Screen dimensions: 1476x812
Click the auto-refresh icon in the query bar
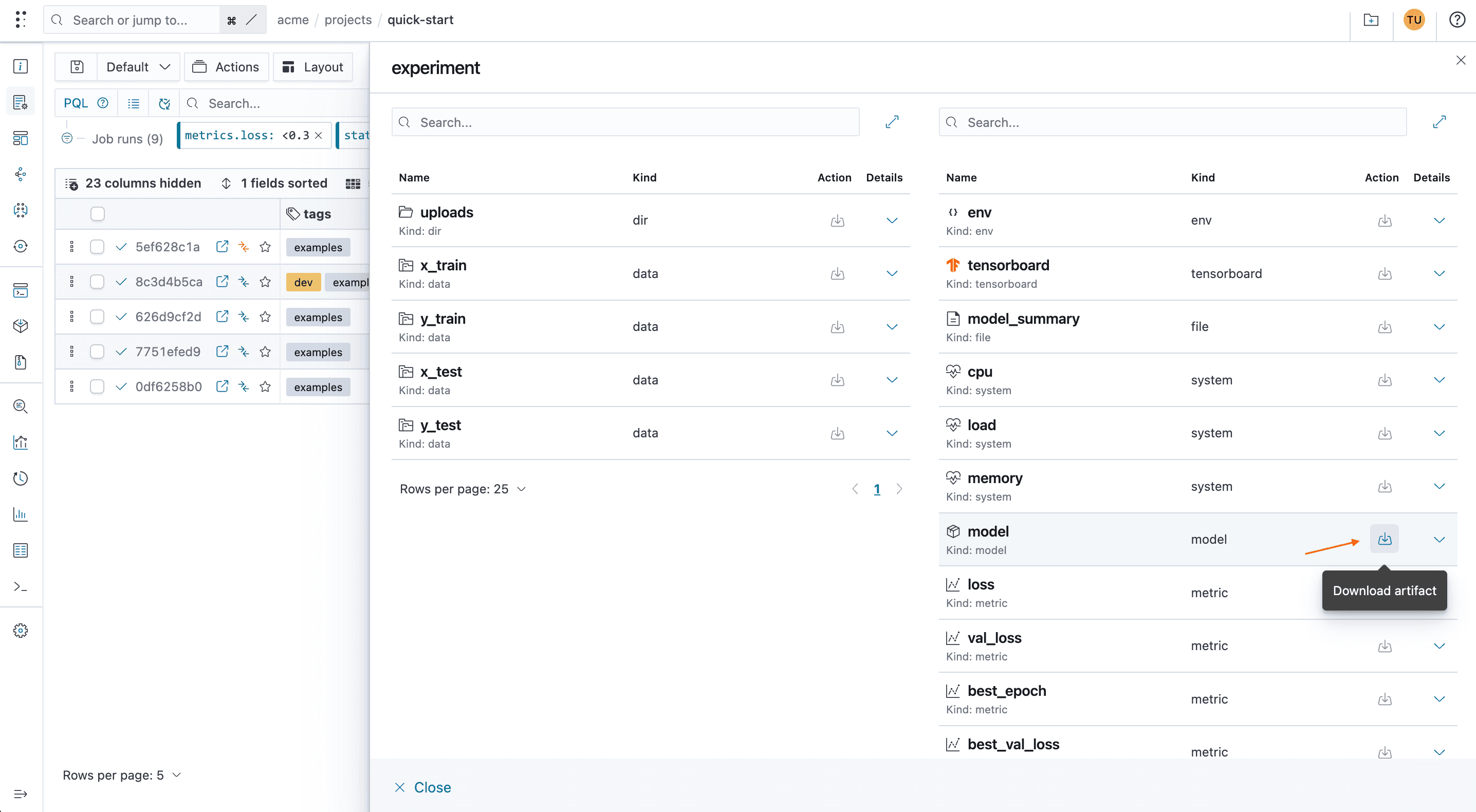164,103
